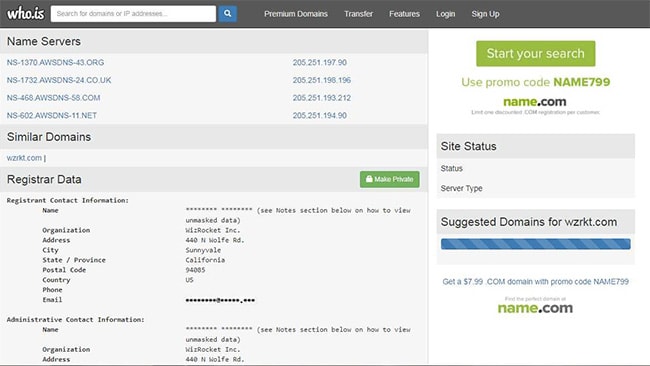Image resolution: width=650 pixels, height=366 pixels.
Task: Open IP address 205.251.194.90
Action: [x=320, y=116]
